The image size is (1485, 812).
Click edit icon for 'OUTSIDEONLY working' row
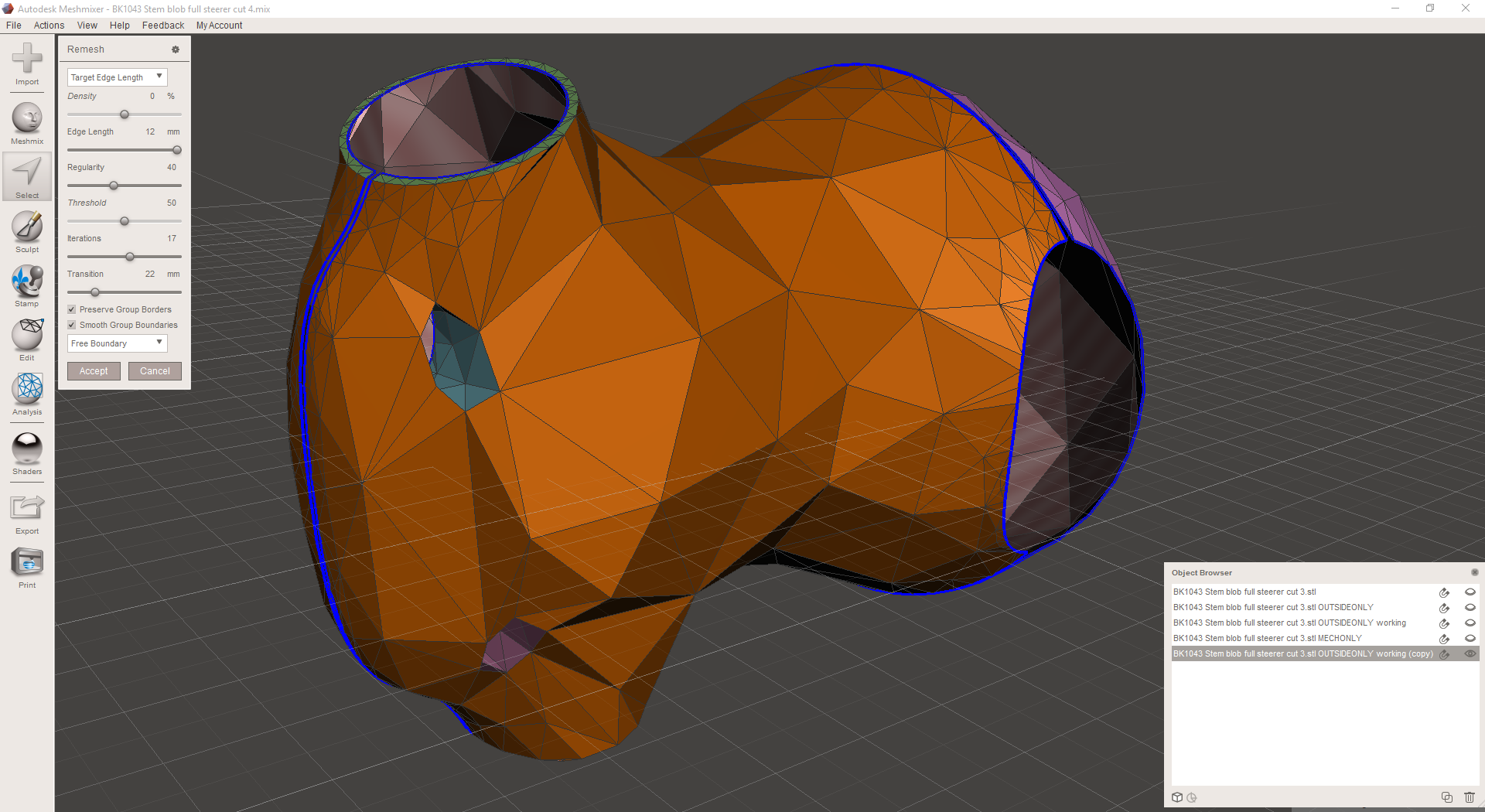[1444, 623]
